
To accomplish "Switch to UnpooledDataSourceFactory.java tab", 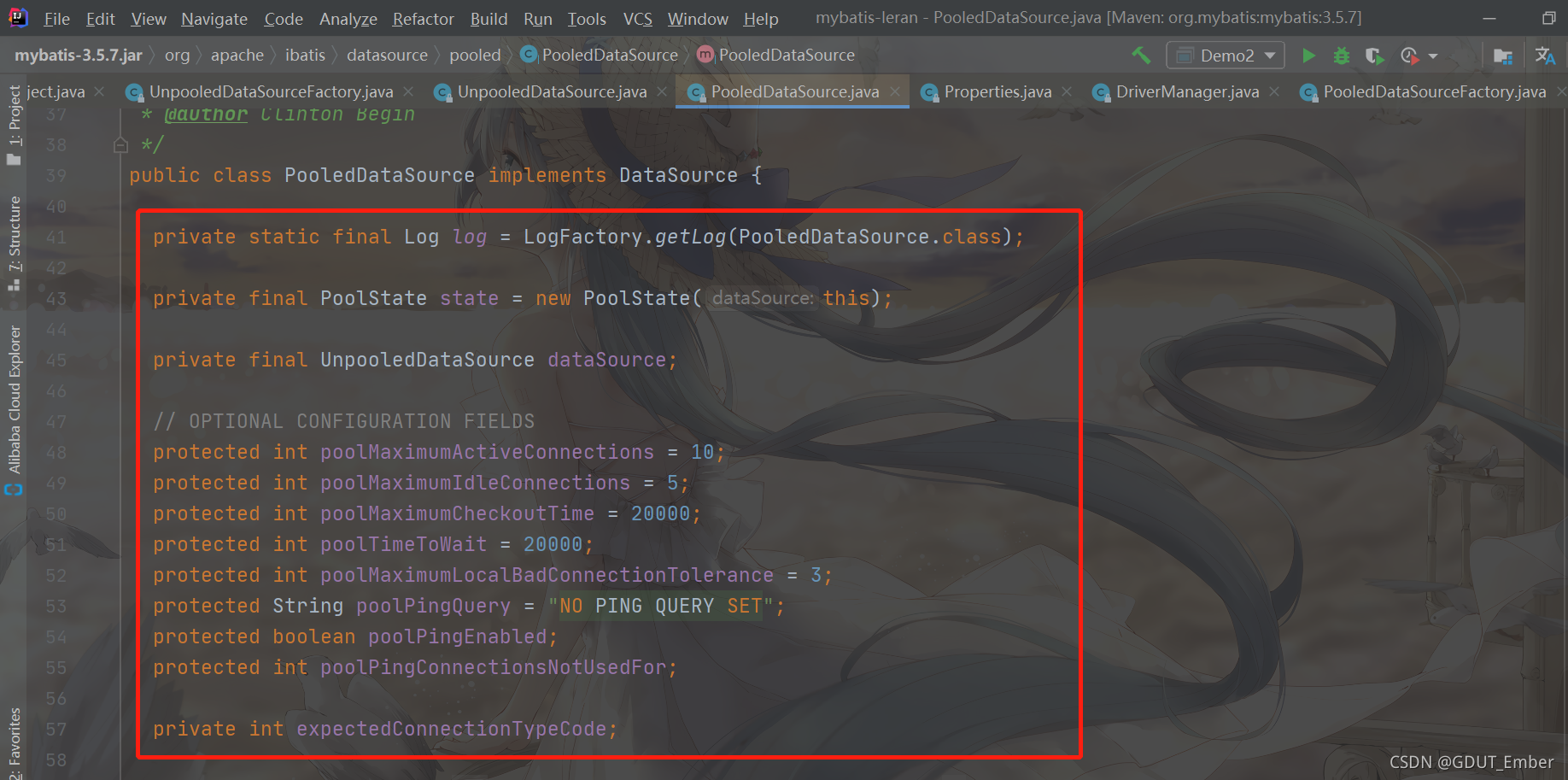I will pyautogui.click(x=271, y=91).
